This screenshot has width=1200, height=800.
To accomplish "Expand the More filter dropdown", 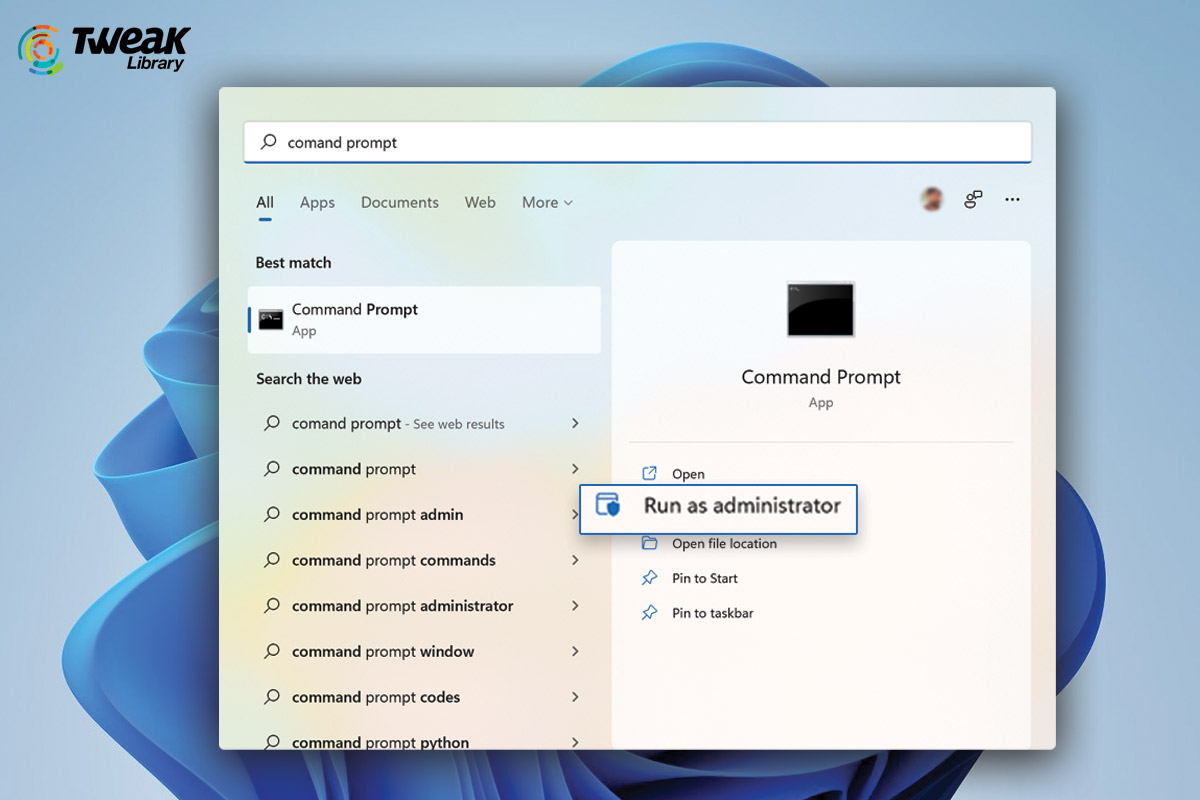I will coord(546,203).
